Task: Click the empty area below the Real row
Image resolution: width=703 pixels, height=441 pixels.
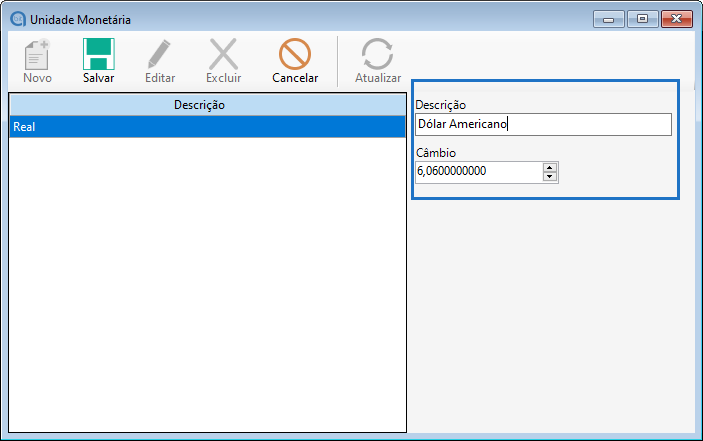Action: (207, 280)
